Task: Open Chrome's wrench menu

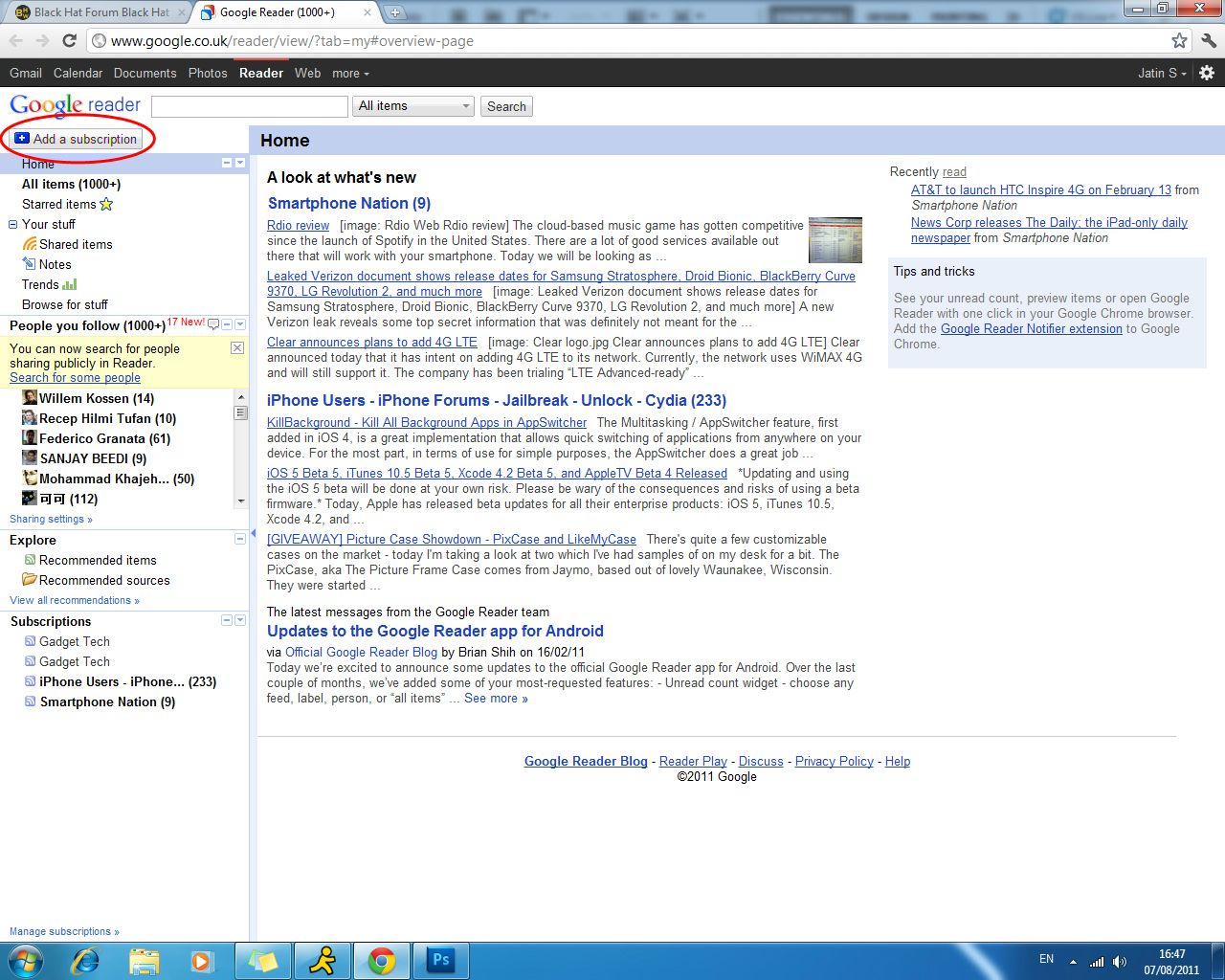Action: [x=1209, y=41]
